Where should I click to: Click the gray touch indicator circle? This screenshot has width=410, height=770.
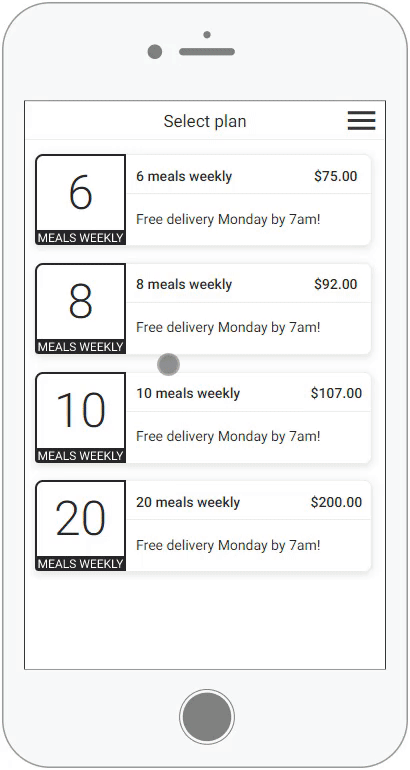[168, 364]
